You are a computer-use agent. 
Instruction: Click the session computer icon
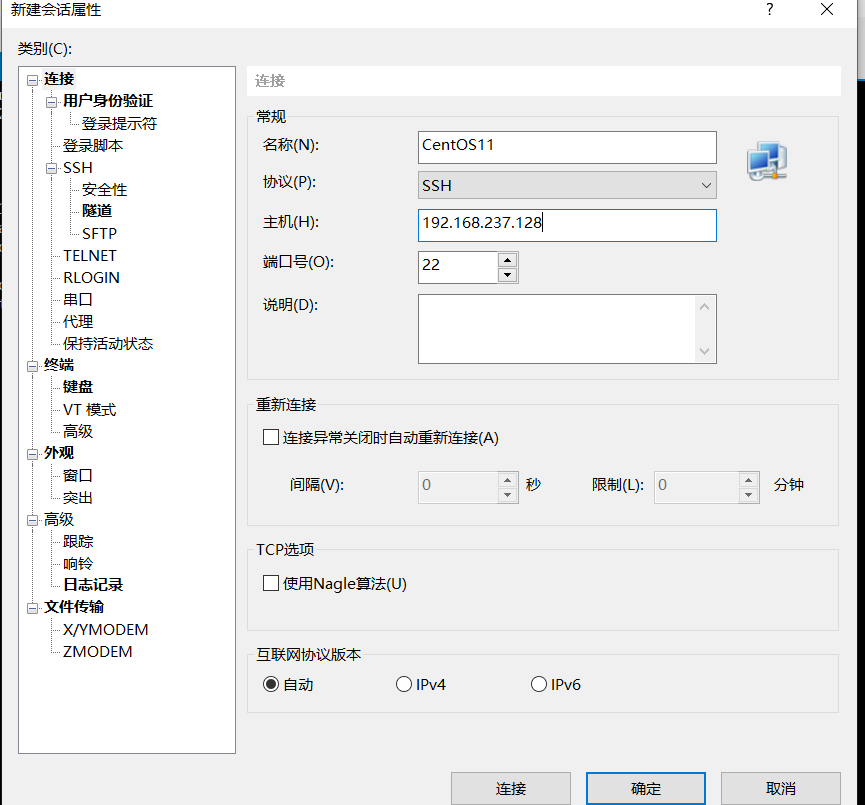pyautogui.click(x=767, y=161)
